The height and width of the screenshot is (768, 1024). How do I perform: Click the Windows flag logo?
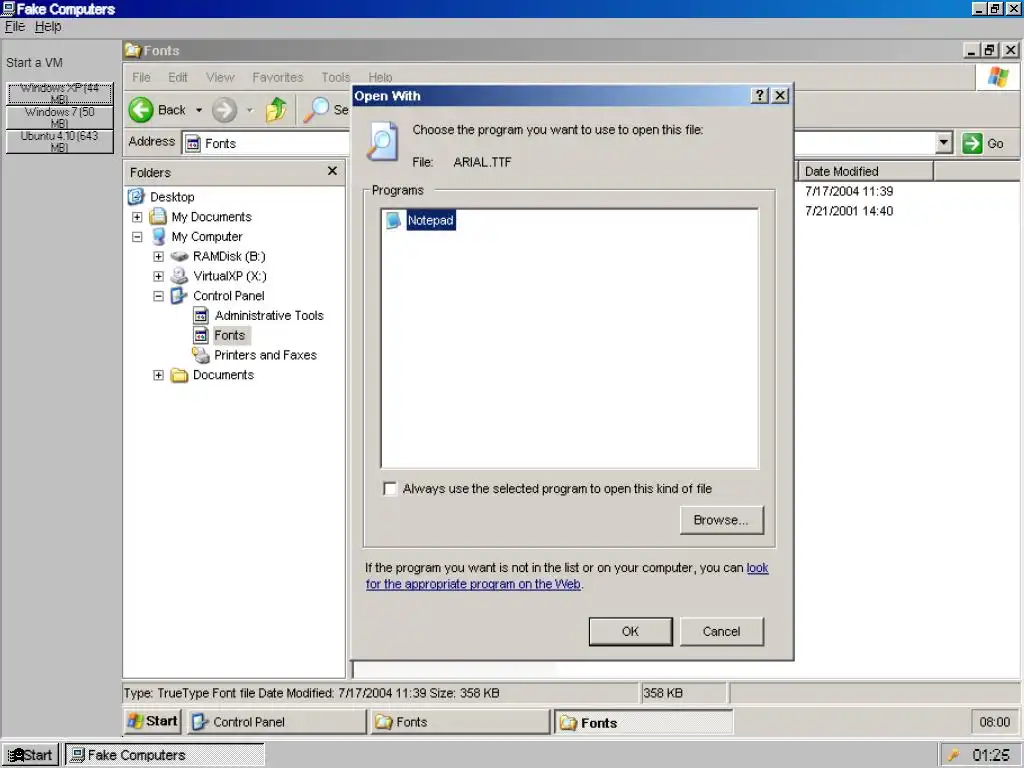997,77
